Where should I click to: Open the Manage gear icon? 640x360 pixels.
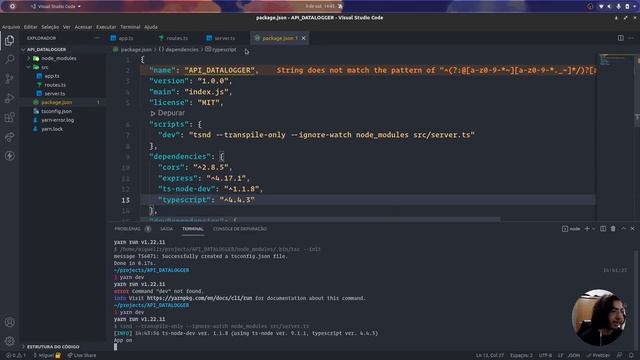(9, 341)
